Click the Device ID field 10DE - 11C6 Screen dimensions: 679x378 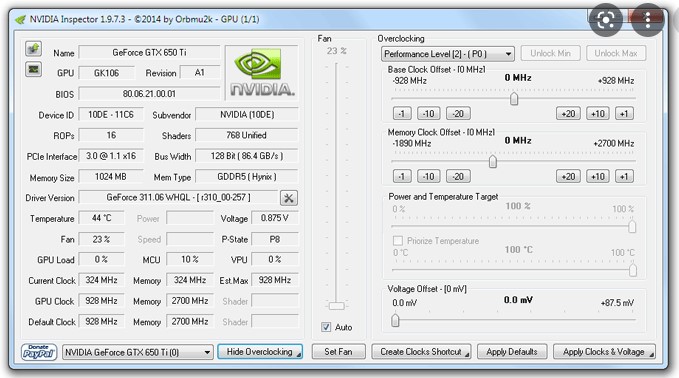pos(111,115)
